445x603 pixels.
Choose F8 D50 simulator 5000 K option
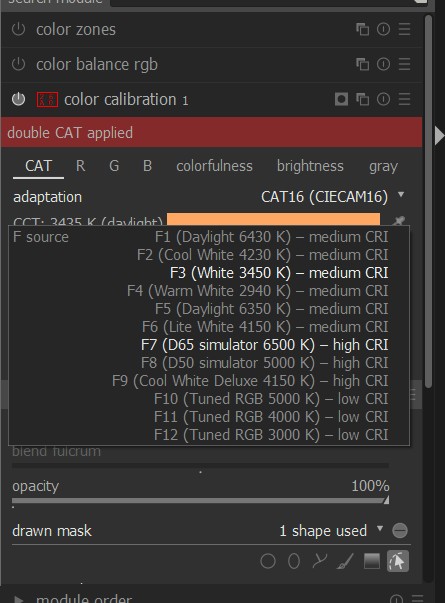(265, 363)
